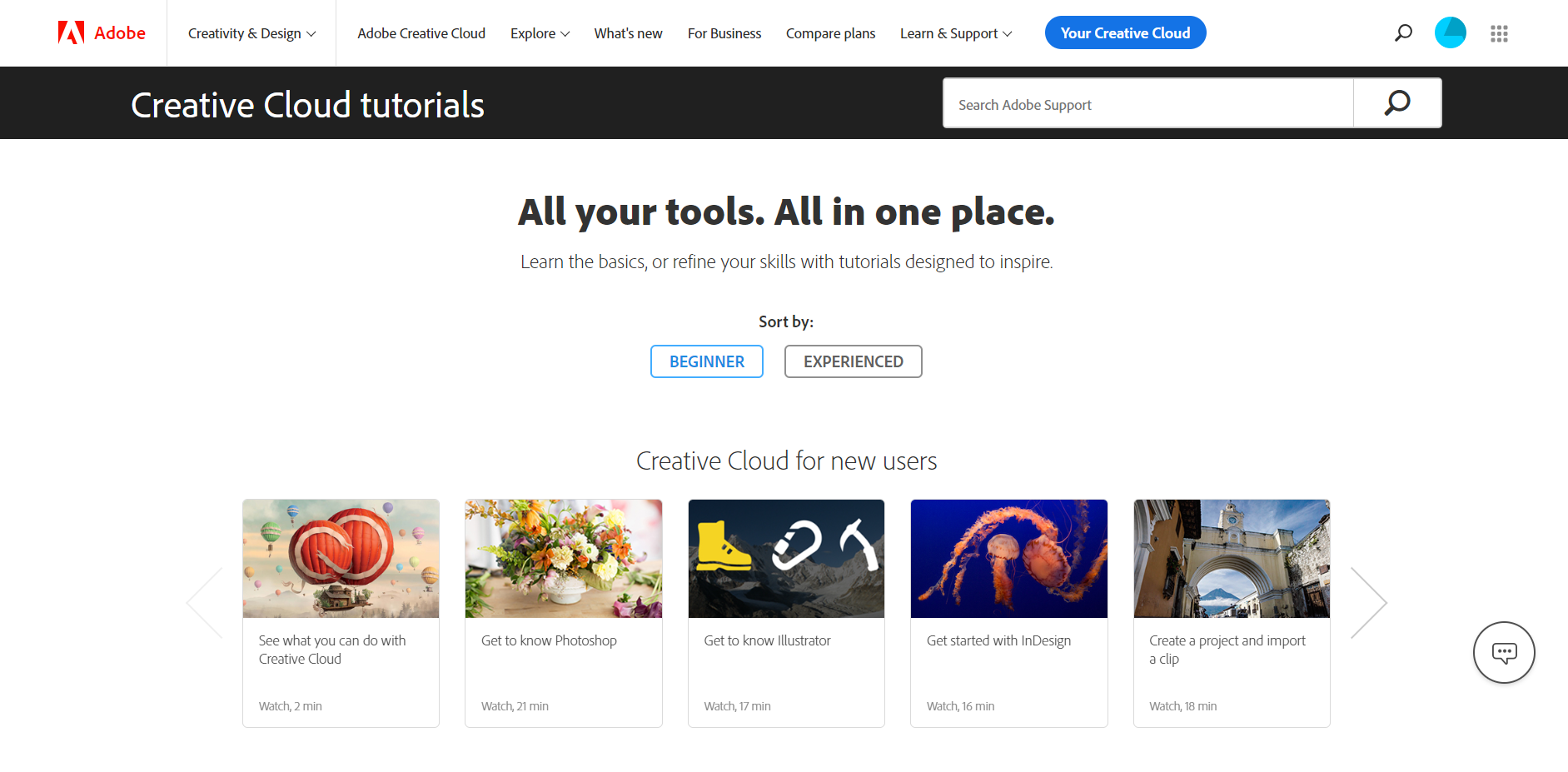The height and width of the screenshot is (772, 1568).
Task: Open the What's new nav item
Action: click(629, 33)
